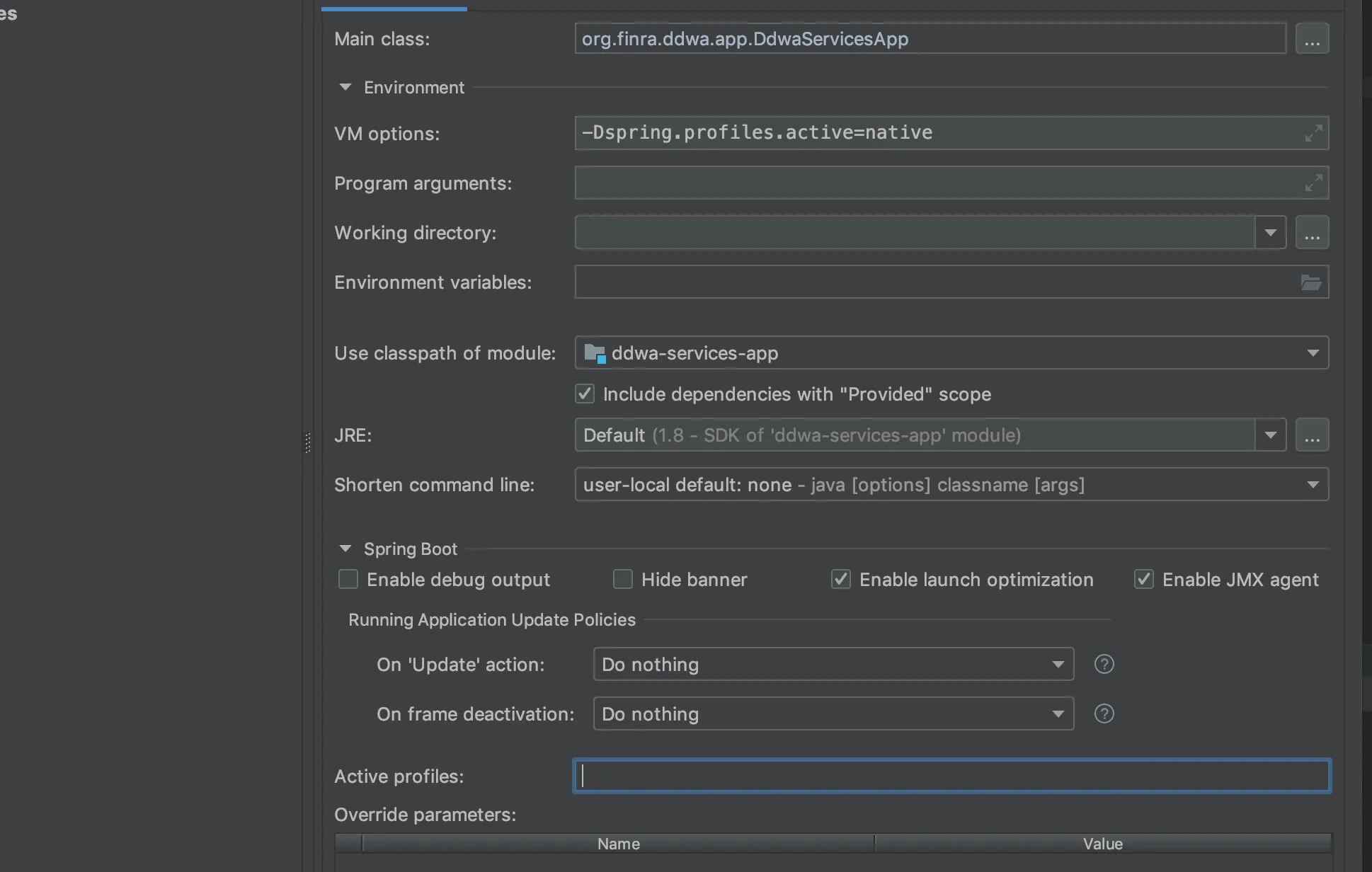Open the Shorten command line dropdown

point(1313,485)
